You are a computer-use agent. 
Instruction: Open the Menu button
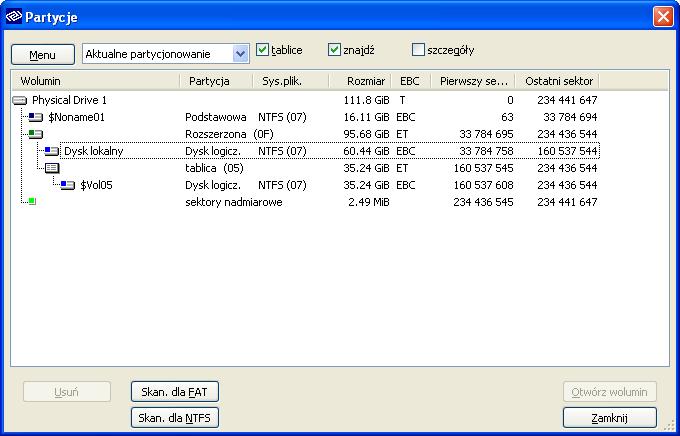[42, 55]
